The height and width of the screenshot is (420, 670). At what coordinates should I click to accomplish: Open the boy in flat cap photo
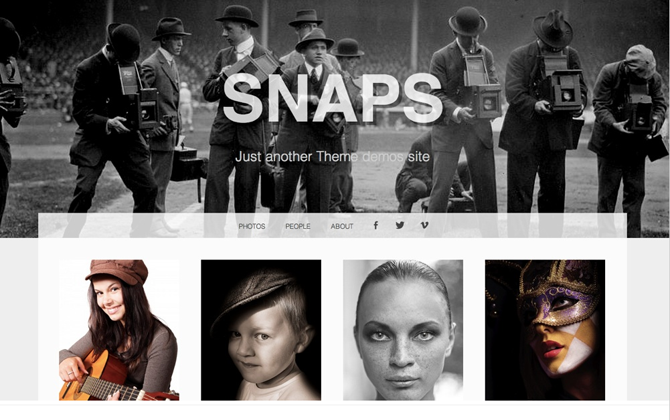point(261,330)
